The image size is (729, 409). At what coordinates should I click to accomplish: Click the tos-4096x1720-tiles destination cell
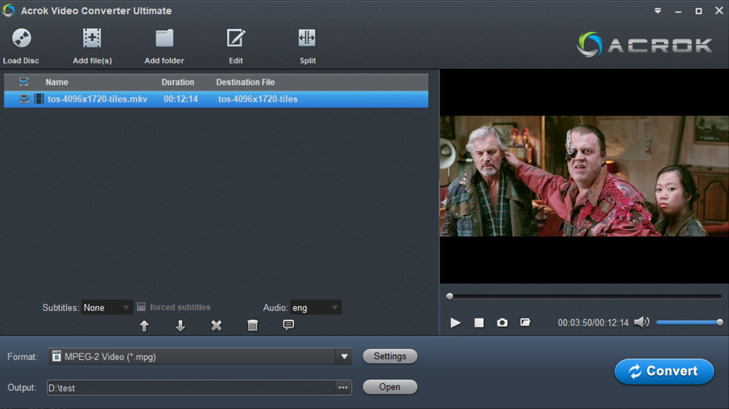tap(258, 99)
